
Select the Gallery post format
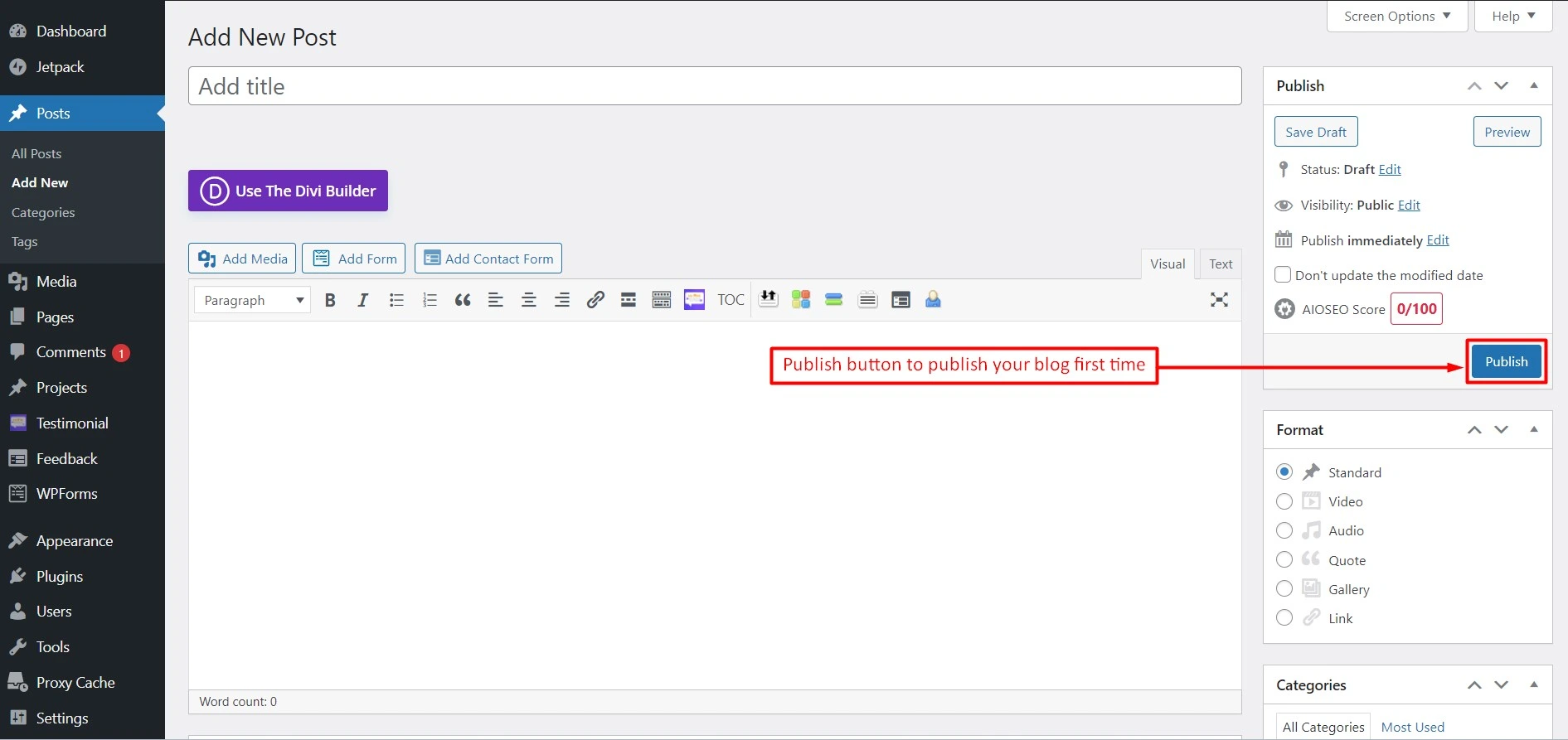coord(1284,588)
